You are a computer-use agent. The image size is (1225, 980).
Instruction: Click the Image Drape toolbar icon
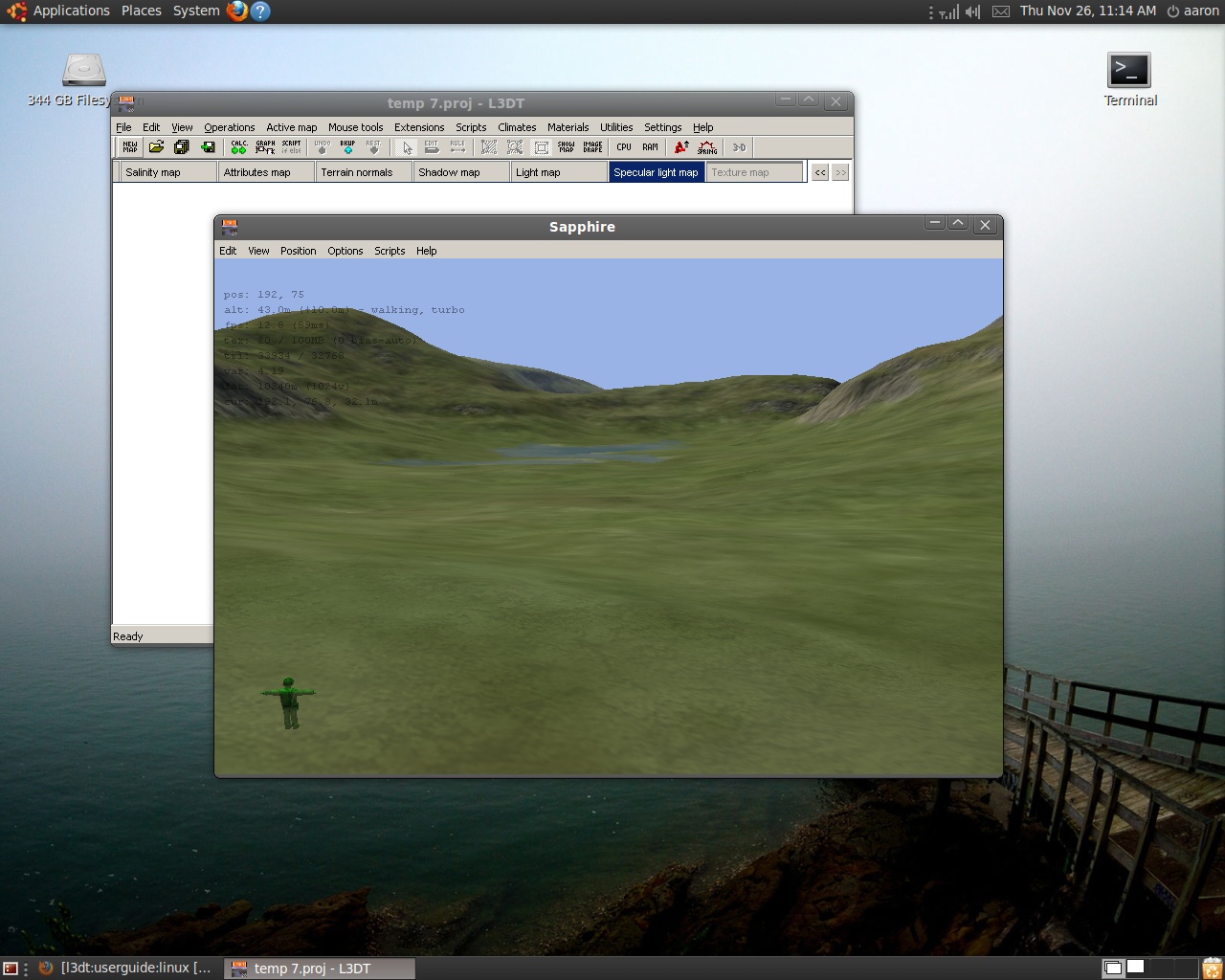[592, 147]
